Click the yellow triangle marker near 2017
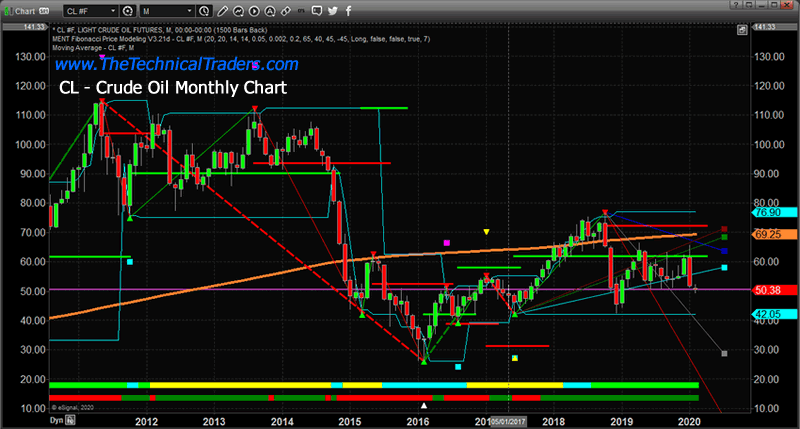 (486, 232)
